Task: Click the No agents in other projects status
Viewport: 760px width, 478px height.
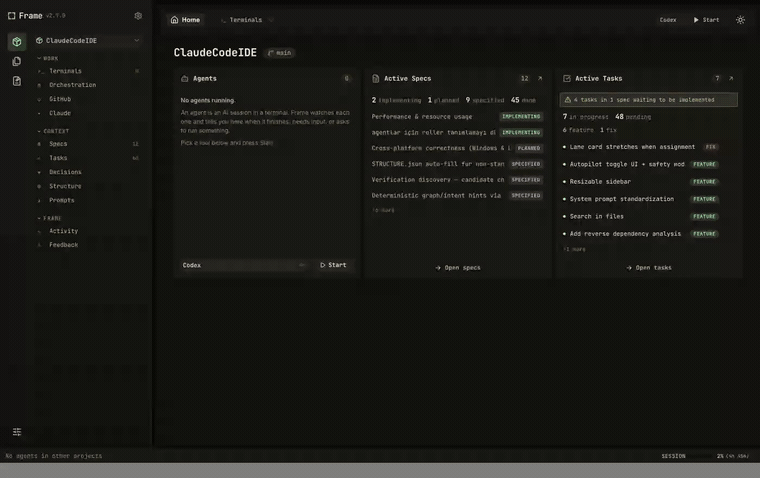Action: pyautogui.click(x=54, y=456)
